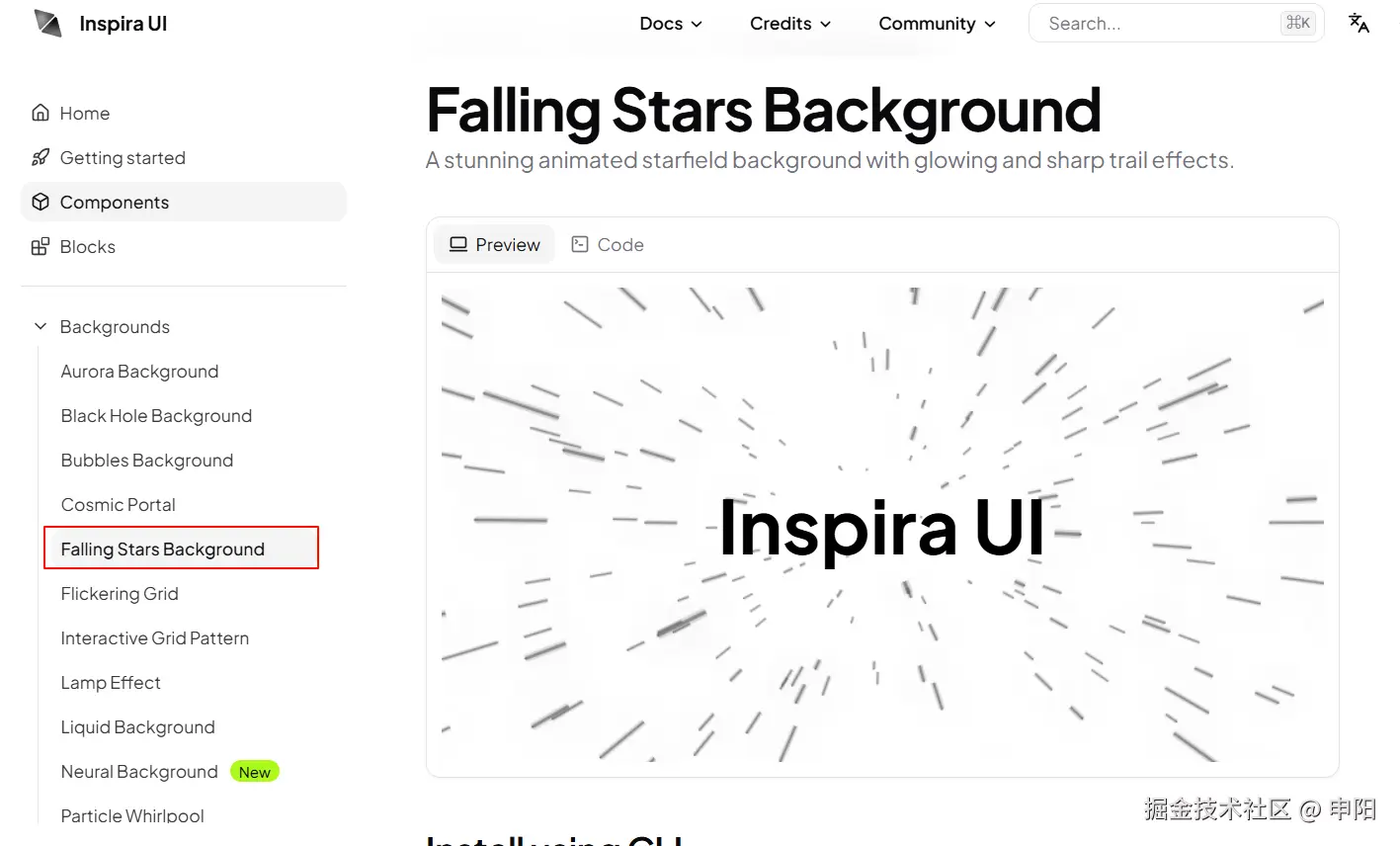Select Flickering Grid in sidebar

tap(120, 593)
